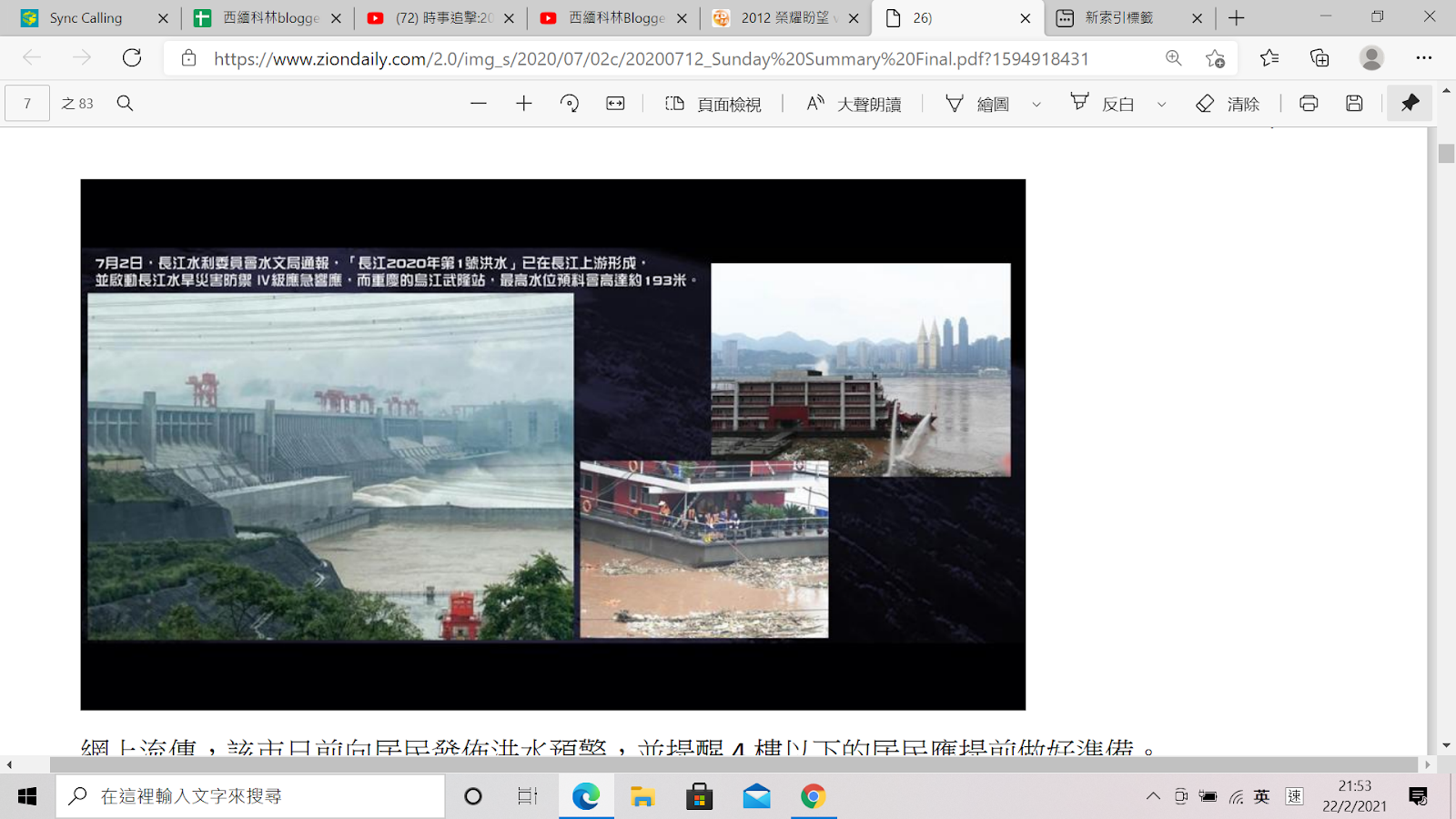View site security lock info
The height and width of the screenshot is (819, 1456).
tap(188, 58)
